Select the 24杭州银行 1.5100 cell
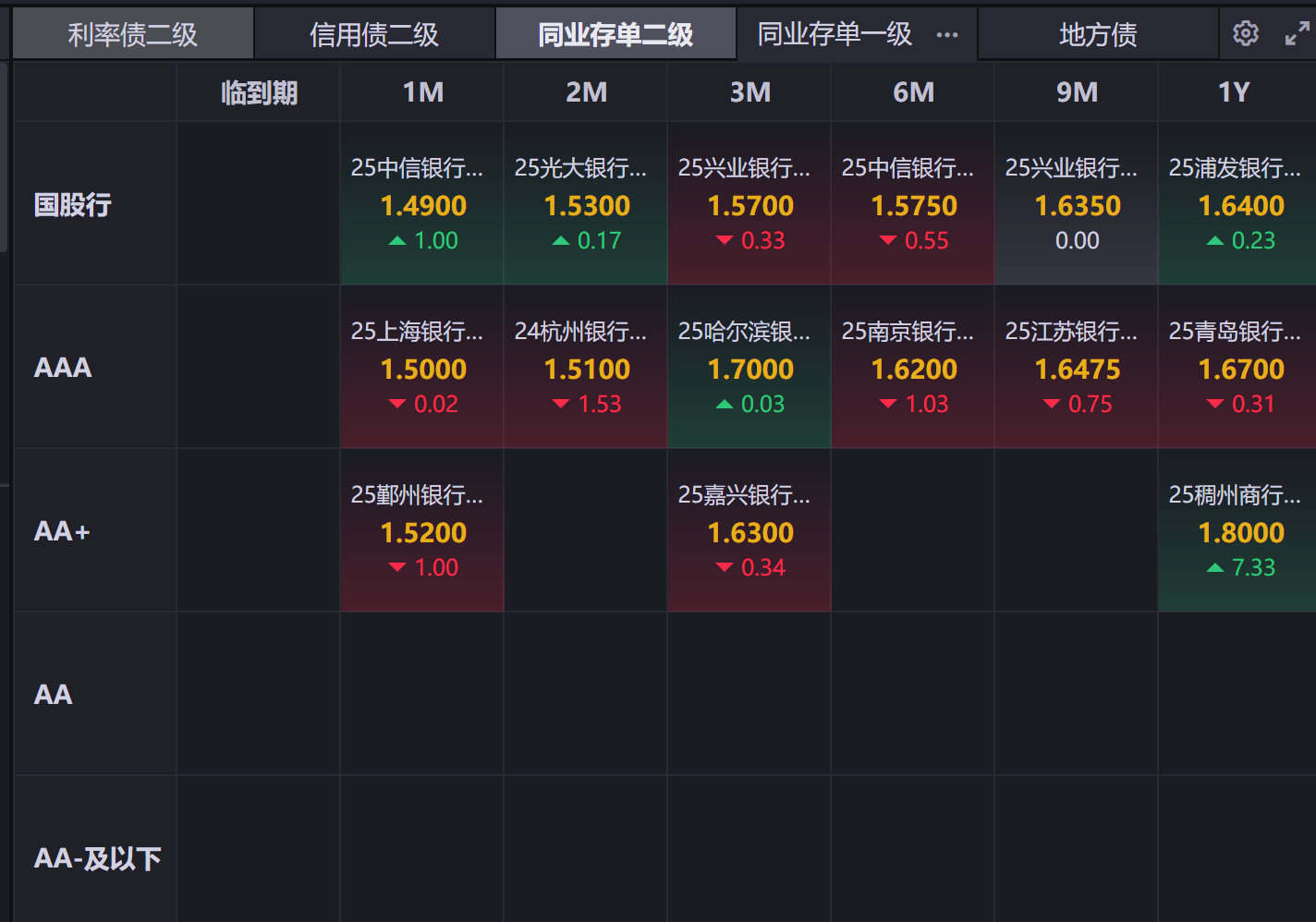This screenshot has height=922, width=1316. click(586, 368)
